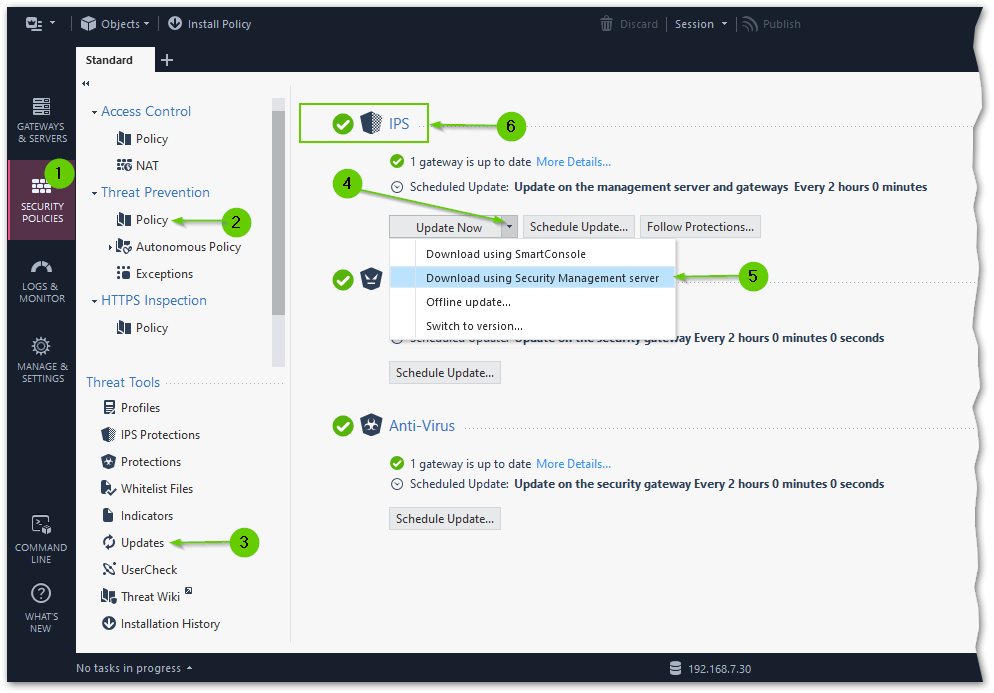Click the server database icon in status bar
994x693 pixels.
(x=675, y=668)
